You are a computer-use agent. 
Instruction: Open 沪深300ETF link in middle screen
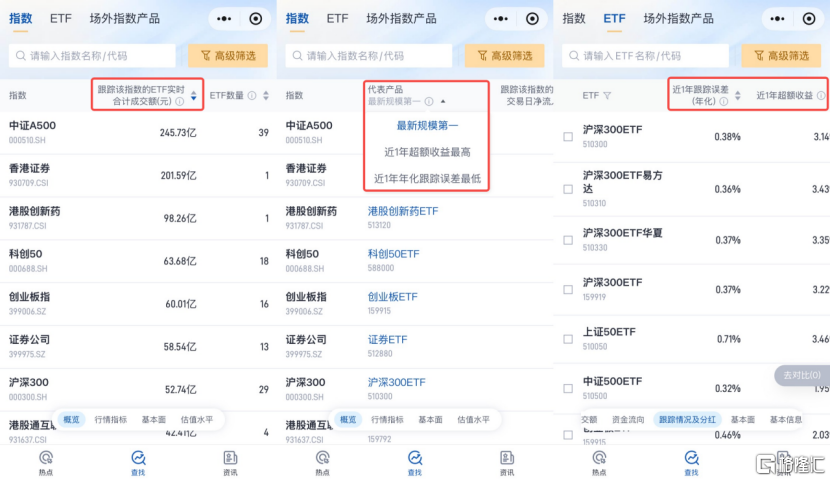[x=396, y=382]
